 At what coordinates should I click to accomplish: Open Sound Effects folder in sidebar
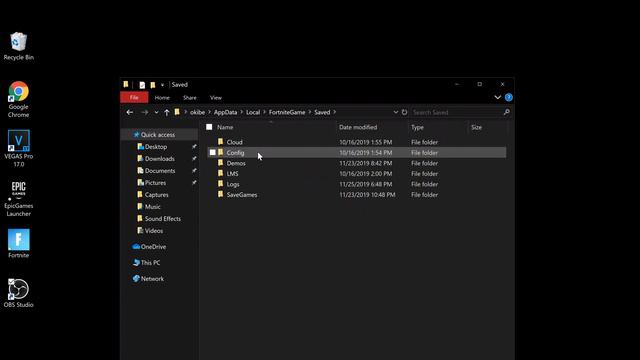[159, 219]
